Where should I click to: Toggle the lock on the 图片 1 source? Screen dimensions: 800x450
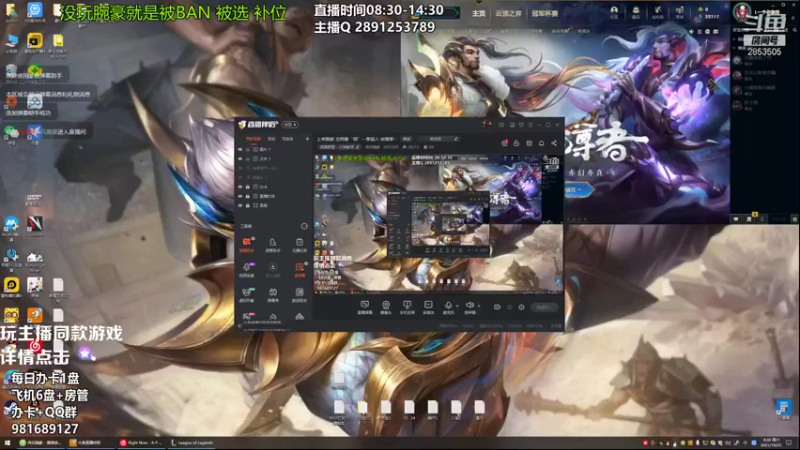tap(248, 150)
